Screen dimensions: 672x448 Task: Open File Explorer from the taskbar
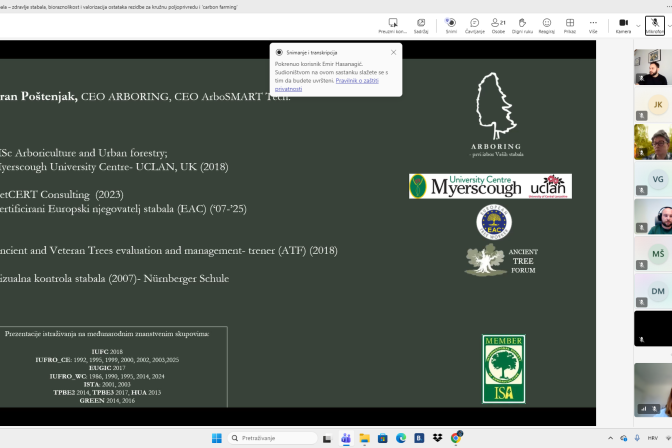click(364, 438)
